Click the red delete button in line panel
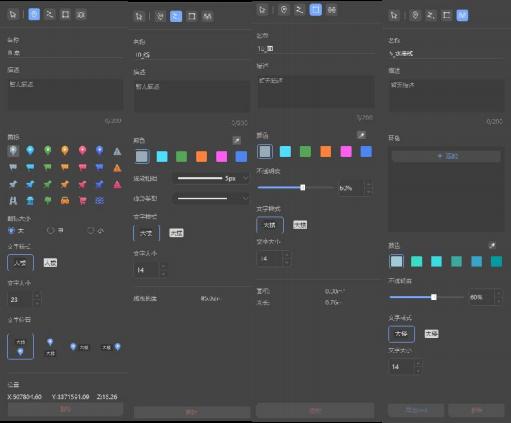511x423 pixels. pyautogui.click(x=192, y=412)
